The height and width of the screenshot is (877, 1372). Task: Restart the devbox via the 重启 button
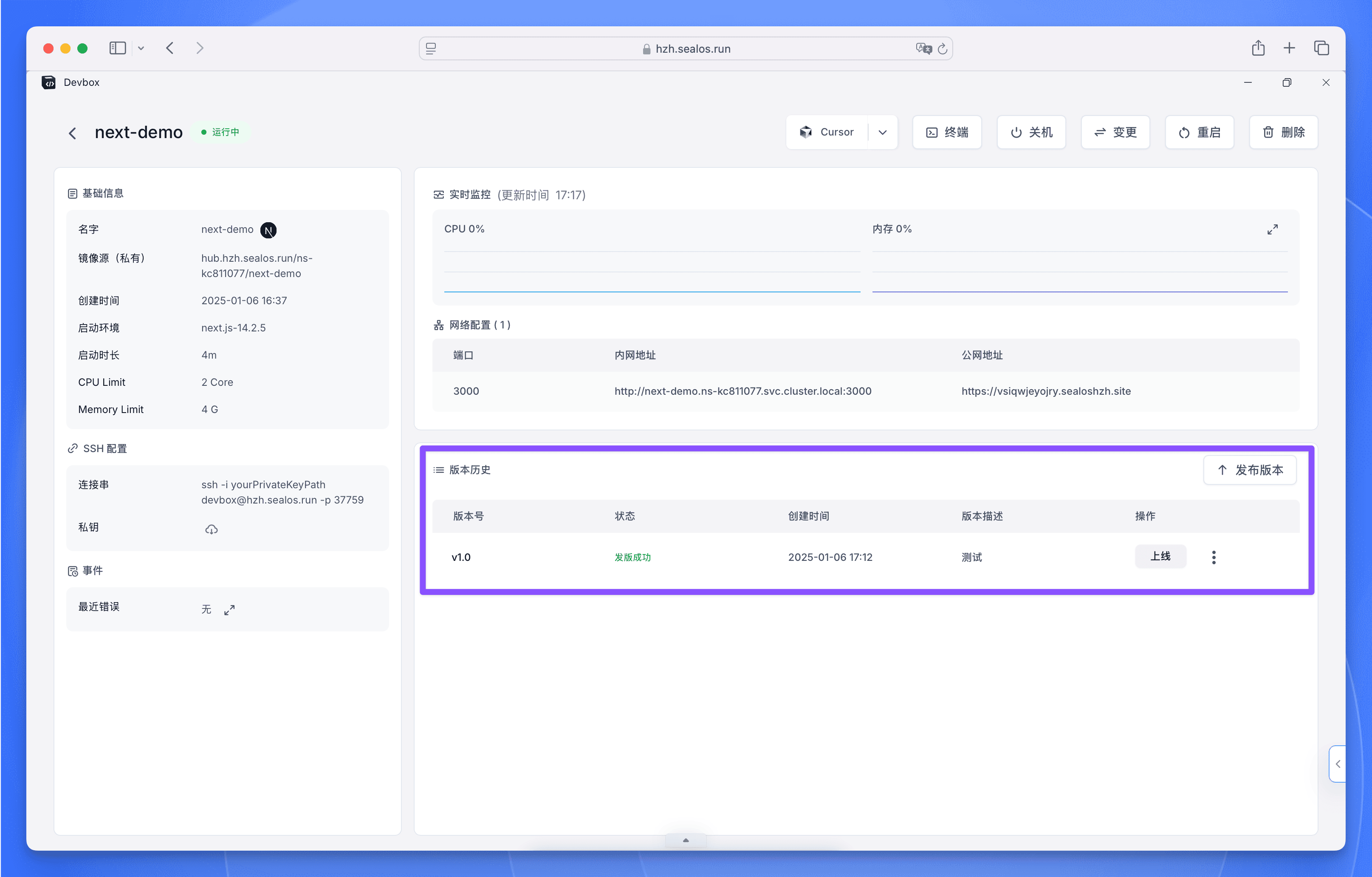click(1199, 132)
